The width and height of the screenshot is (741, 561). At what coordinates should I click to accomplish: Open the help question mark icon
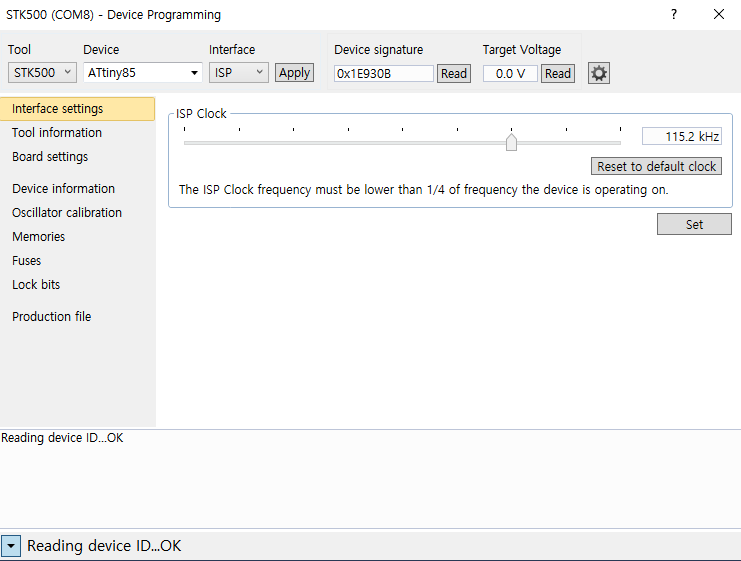pyautogui.click(x=674, y=14)
